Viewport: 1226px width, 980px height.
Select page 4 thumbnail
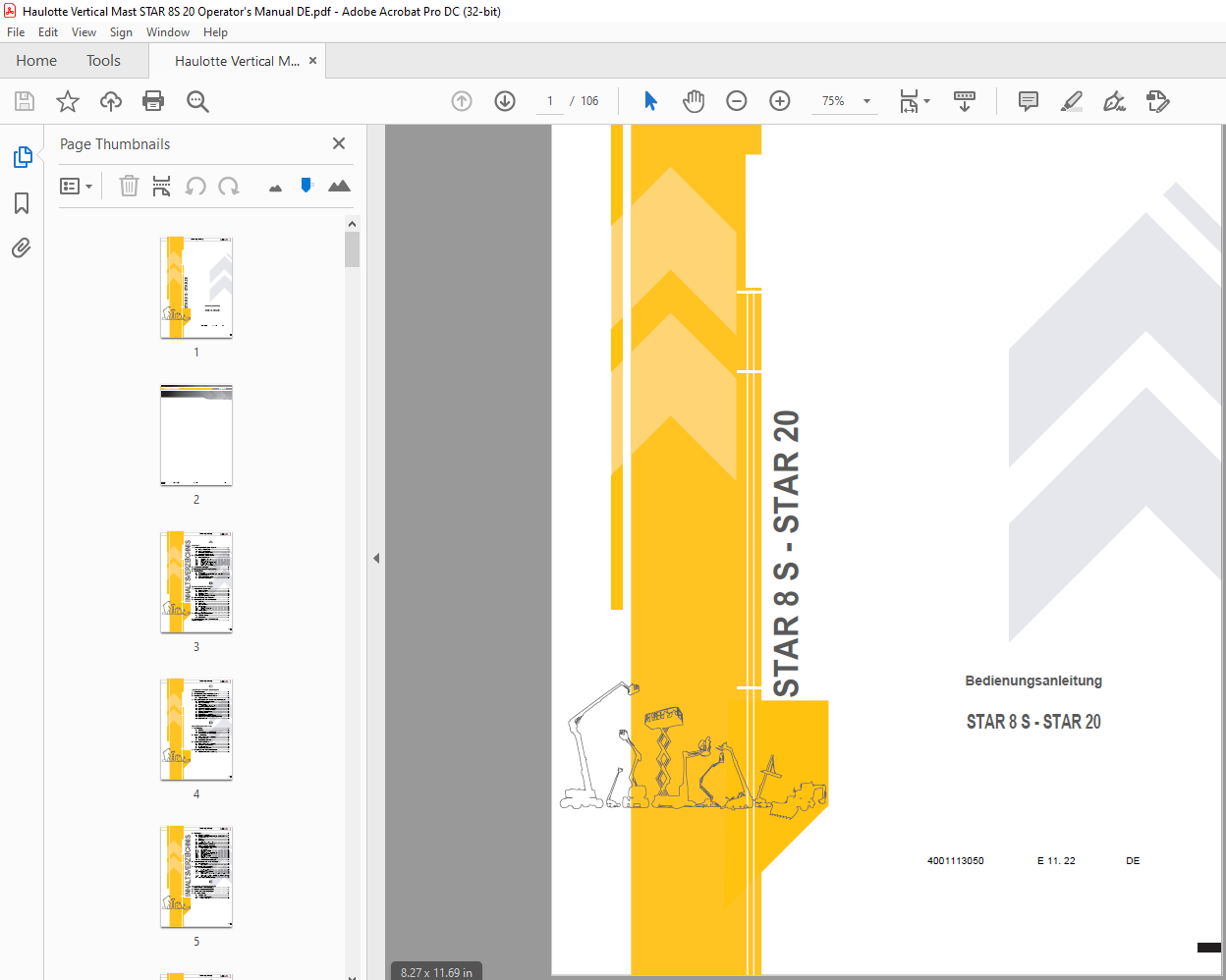click(196, 730)
